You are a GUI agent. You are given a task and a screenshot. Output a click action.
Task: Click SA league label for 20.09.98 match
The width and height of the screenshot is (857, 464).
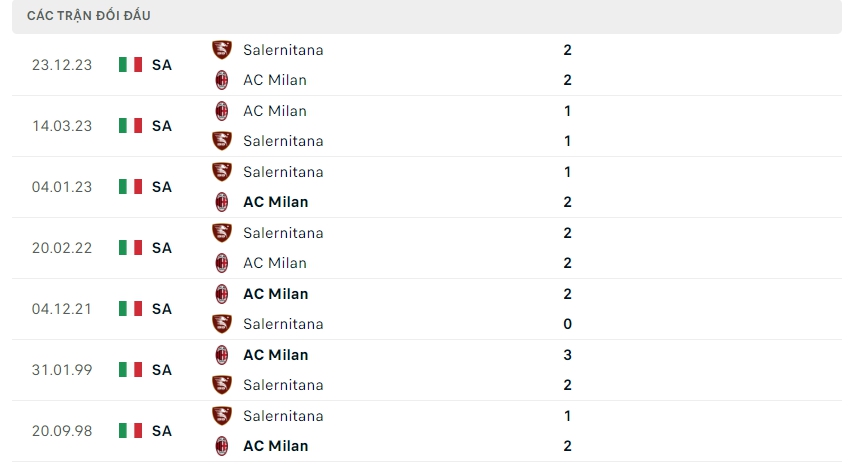click(x=162, y=431)
